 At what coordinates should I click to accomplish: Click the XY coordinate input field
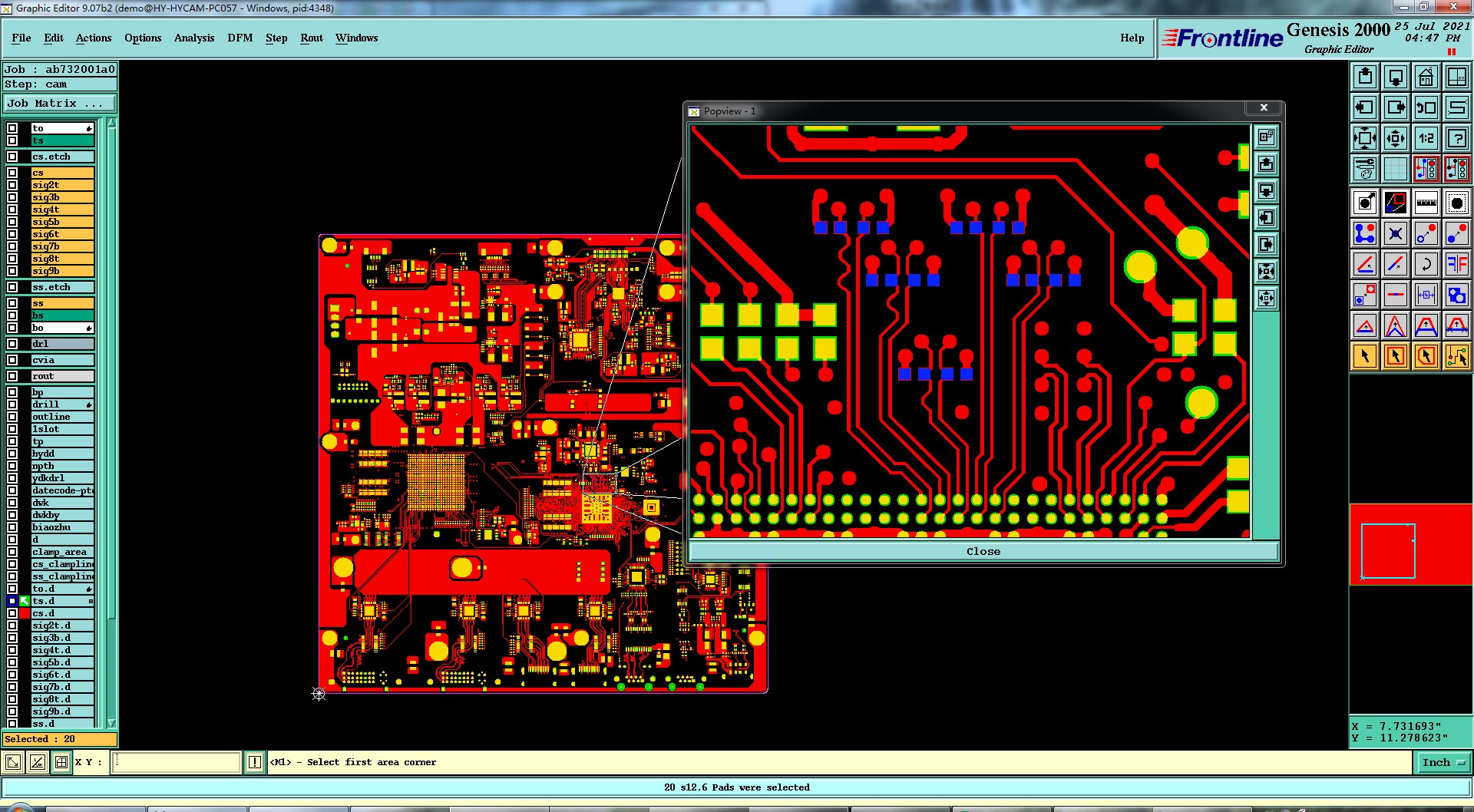tap(177, 762)
